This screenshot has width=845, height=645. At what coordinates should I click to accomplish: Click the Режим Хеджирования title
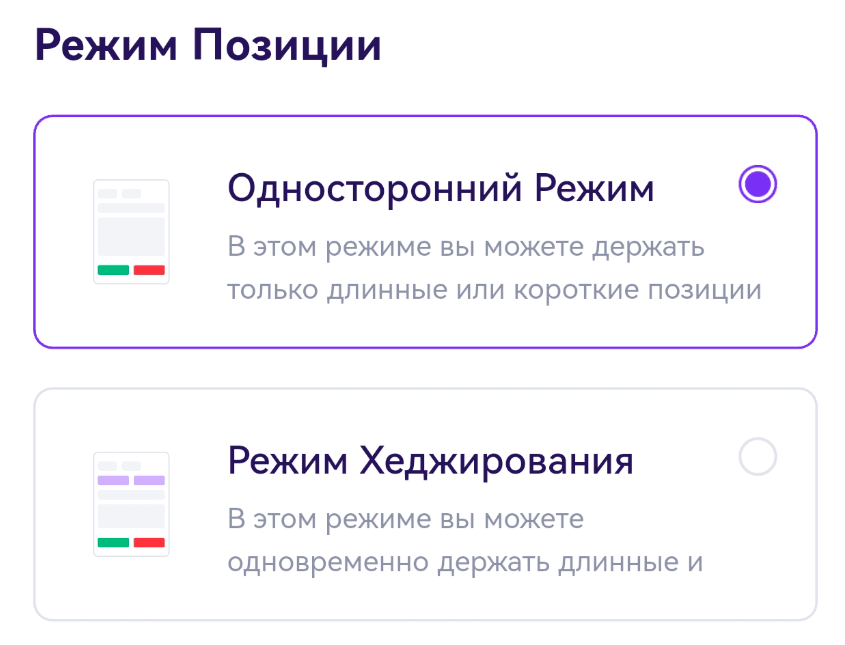click(430, 461)
